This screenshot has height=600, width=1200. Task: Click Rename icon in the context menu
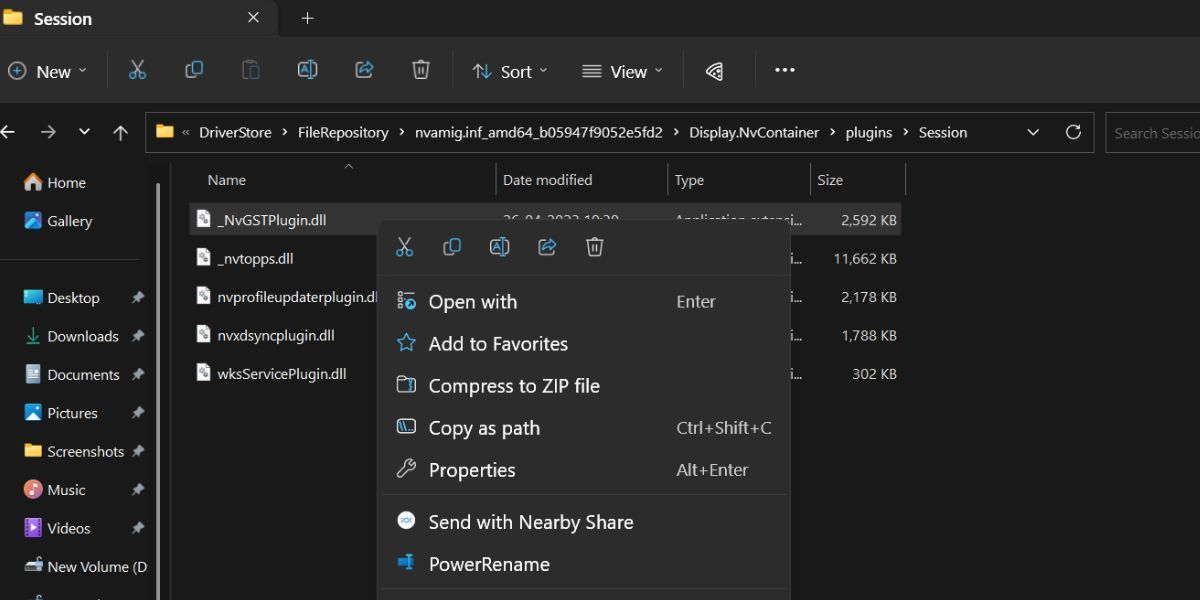click(x=499, y=247)
